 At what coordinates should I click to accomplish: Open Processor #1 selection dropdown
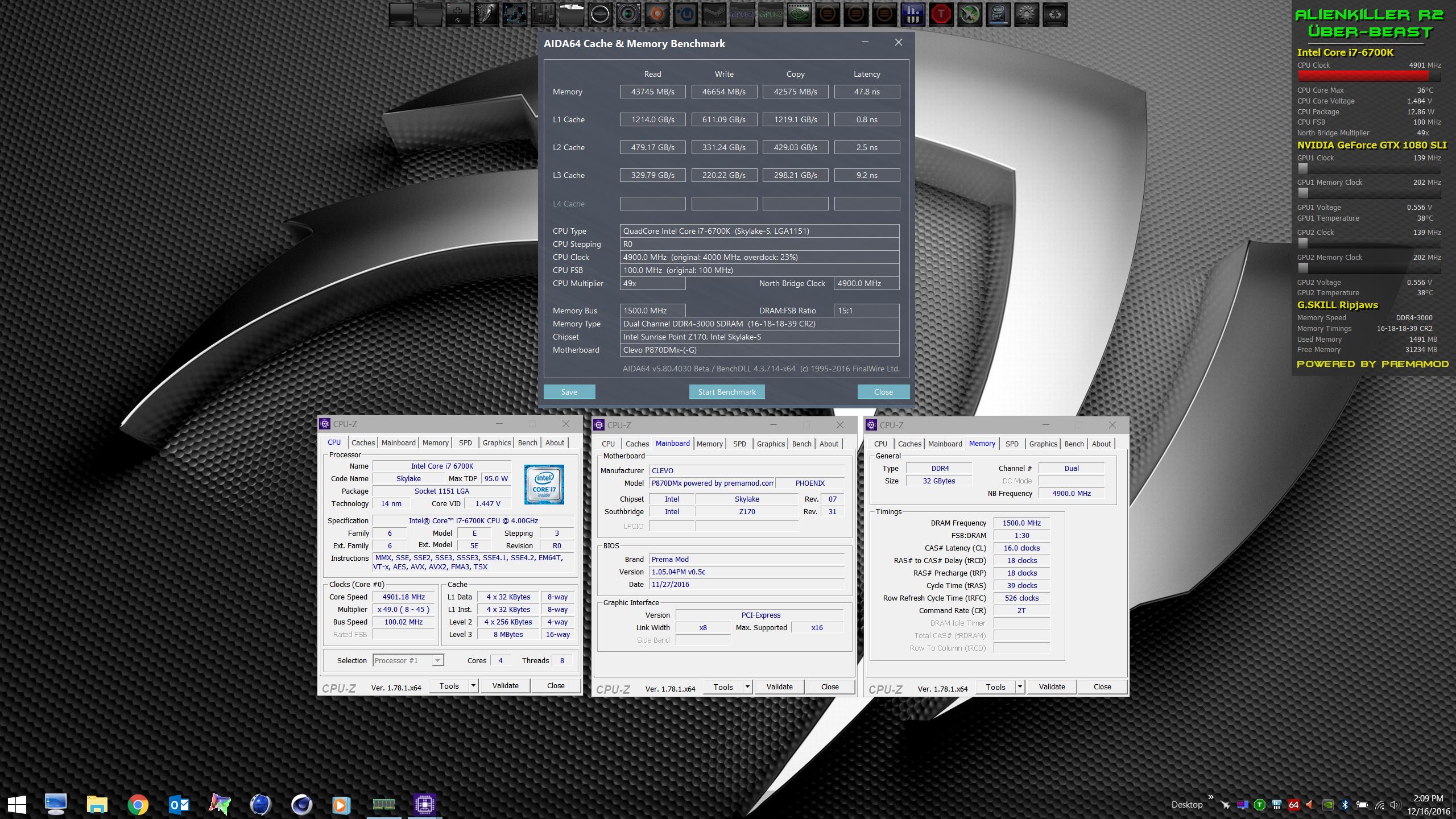coord(408,660)
